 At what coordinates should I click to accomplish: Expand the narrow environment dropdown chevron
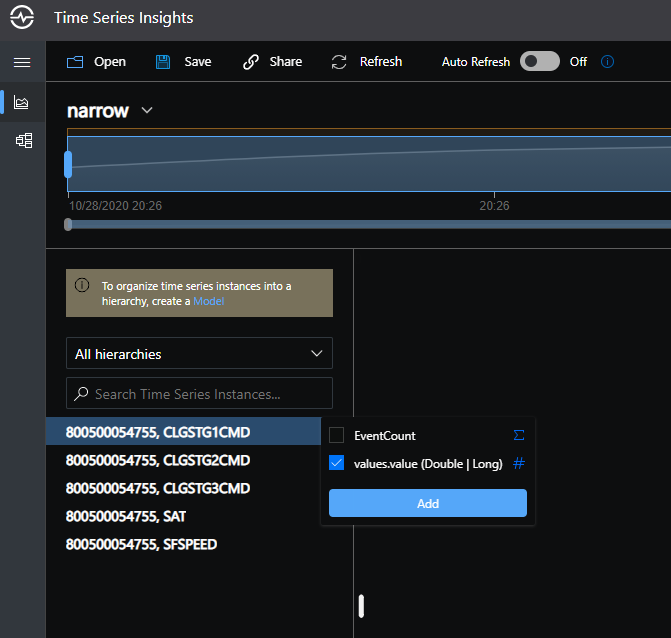coord(147,110)
